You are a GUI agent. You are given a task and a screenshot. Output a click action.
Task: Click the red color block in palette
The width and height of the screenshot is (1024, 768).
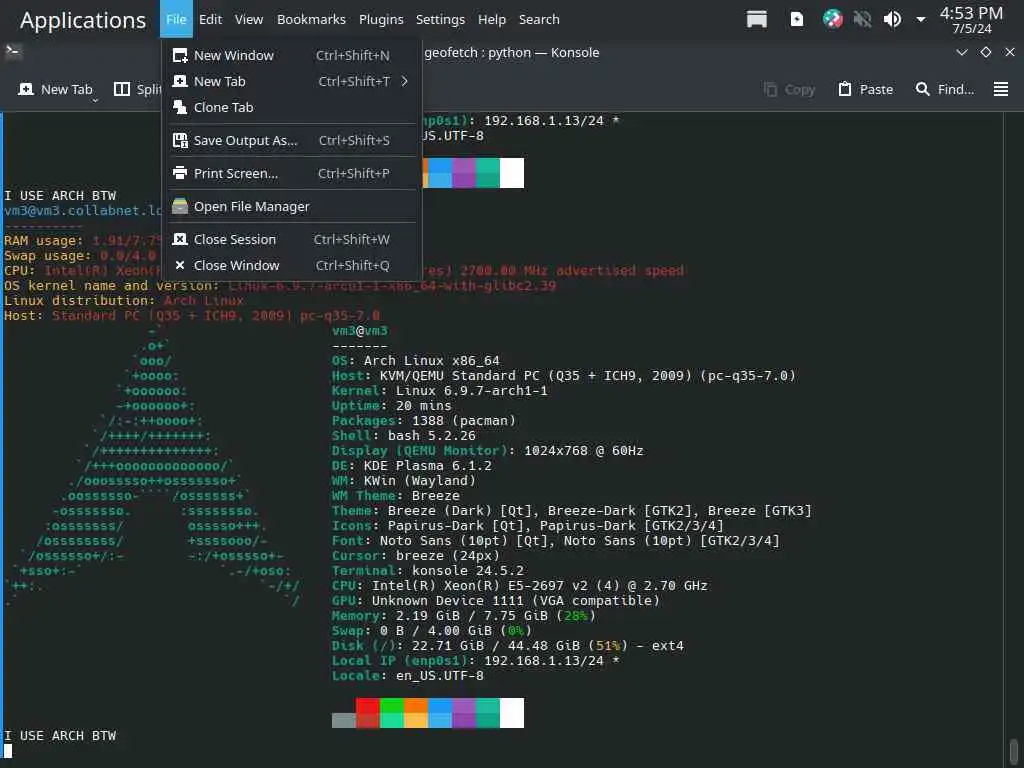click(x=368, y=712)
